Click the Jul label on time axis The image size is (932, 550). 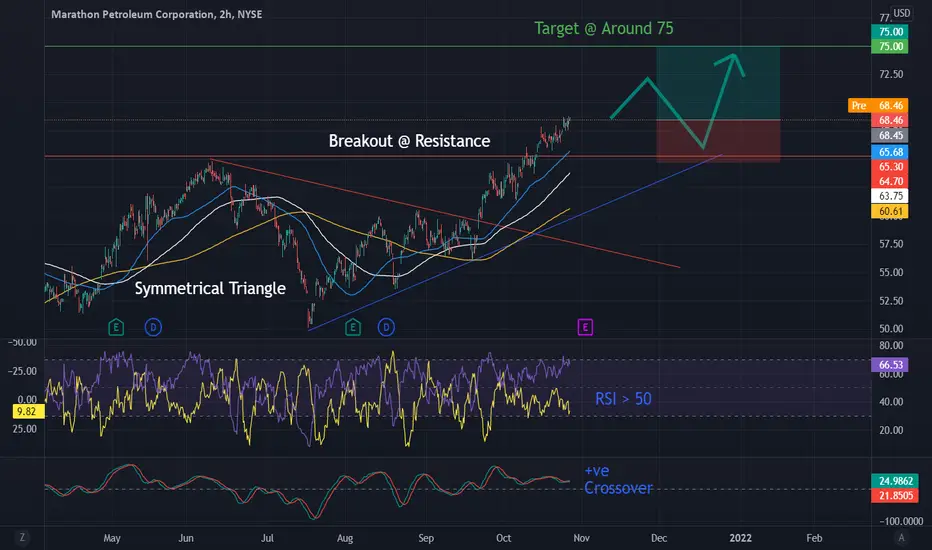pos(267,538)
